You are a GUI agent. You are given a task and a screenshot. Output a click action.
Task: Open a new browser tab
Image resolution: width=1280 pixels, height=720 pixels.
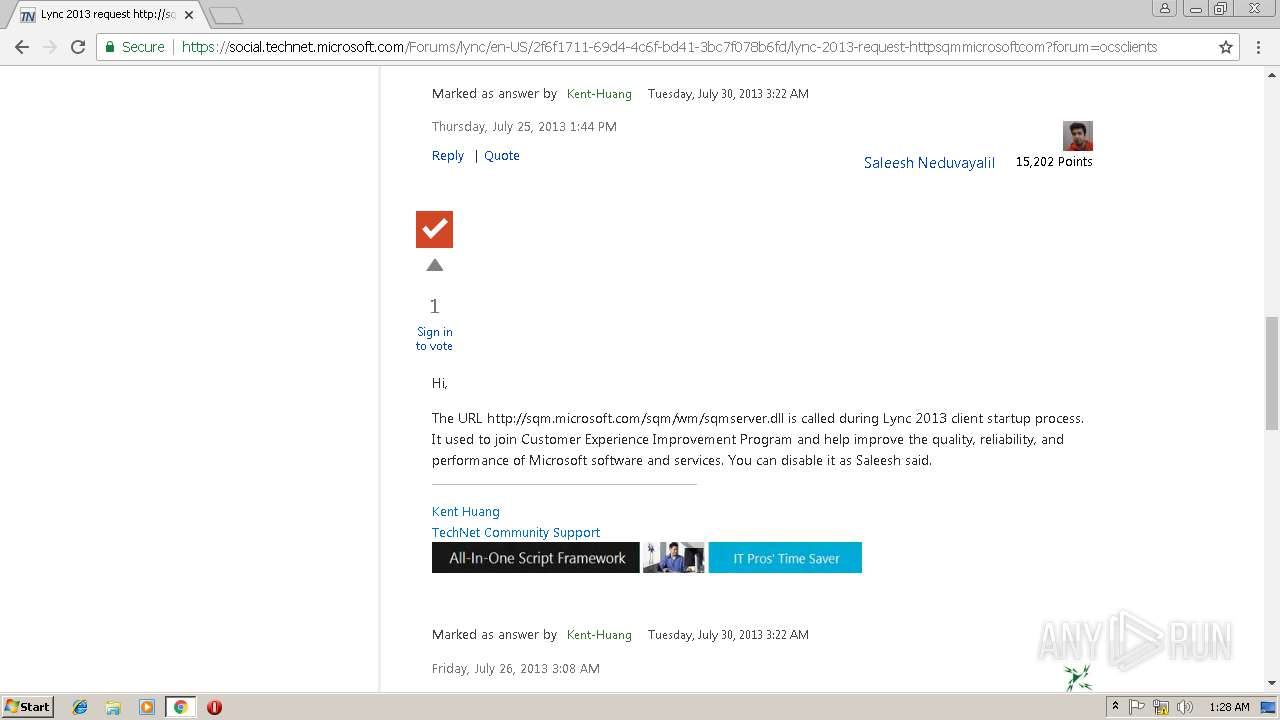tap(227, 15)
